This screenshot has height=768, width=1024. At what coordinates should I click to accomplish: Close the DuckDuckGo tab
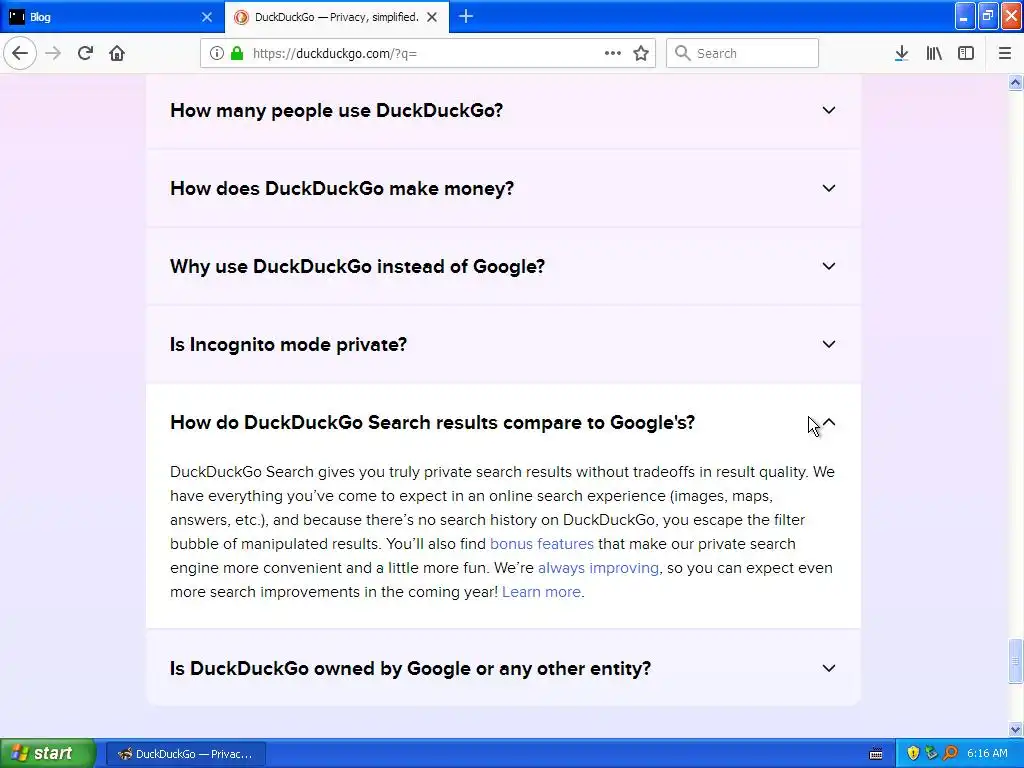coord(432,17)
